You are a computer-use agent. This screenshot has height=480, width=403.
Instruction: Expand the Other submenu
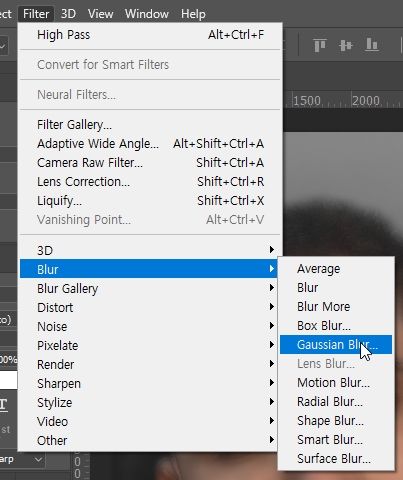(x=148, y=440)
